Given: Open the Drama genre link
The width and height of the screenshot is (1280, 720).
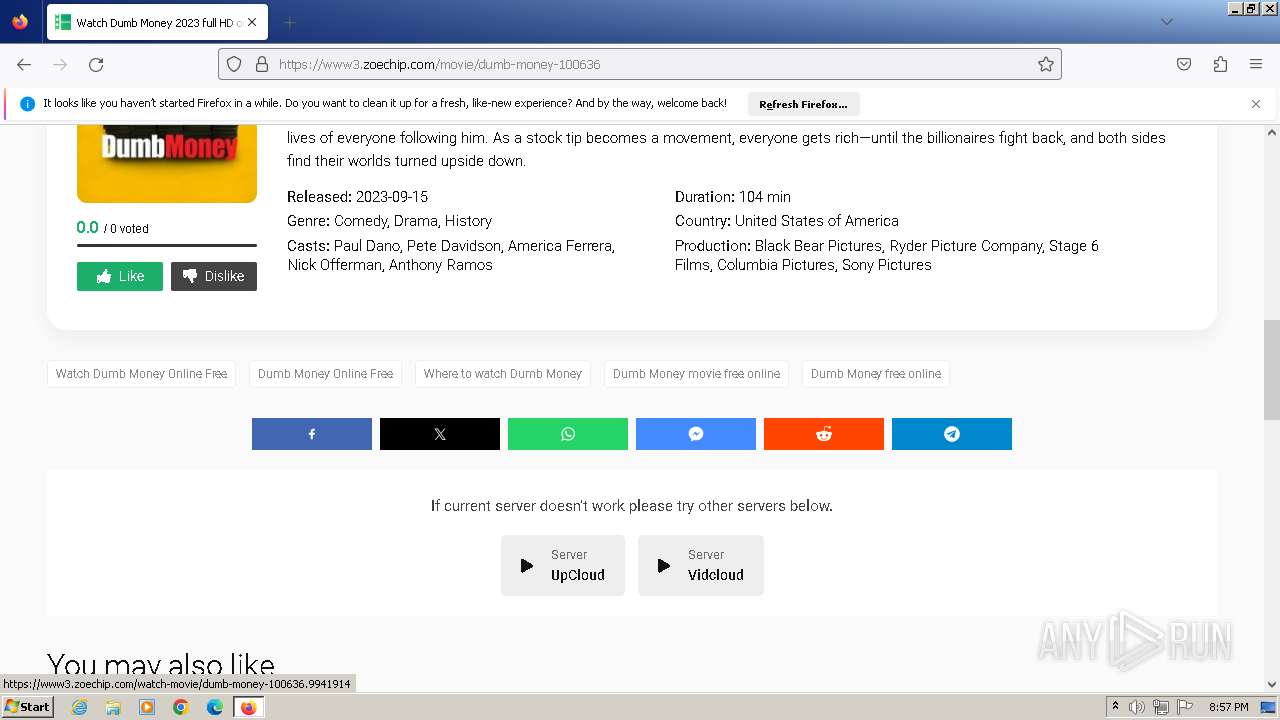Looking at the screenshot, I should click(415, 221).
